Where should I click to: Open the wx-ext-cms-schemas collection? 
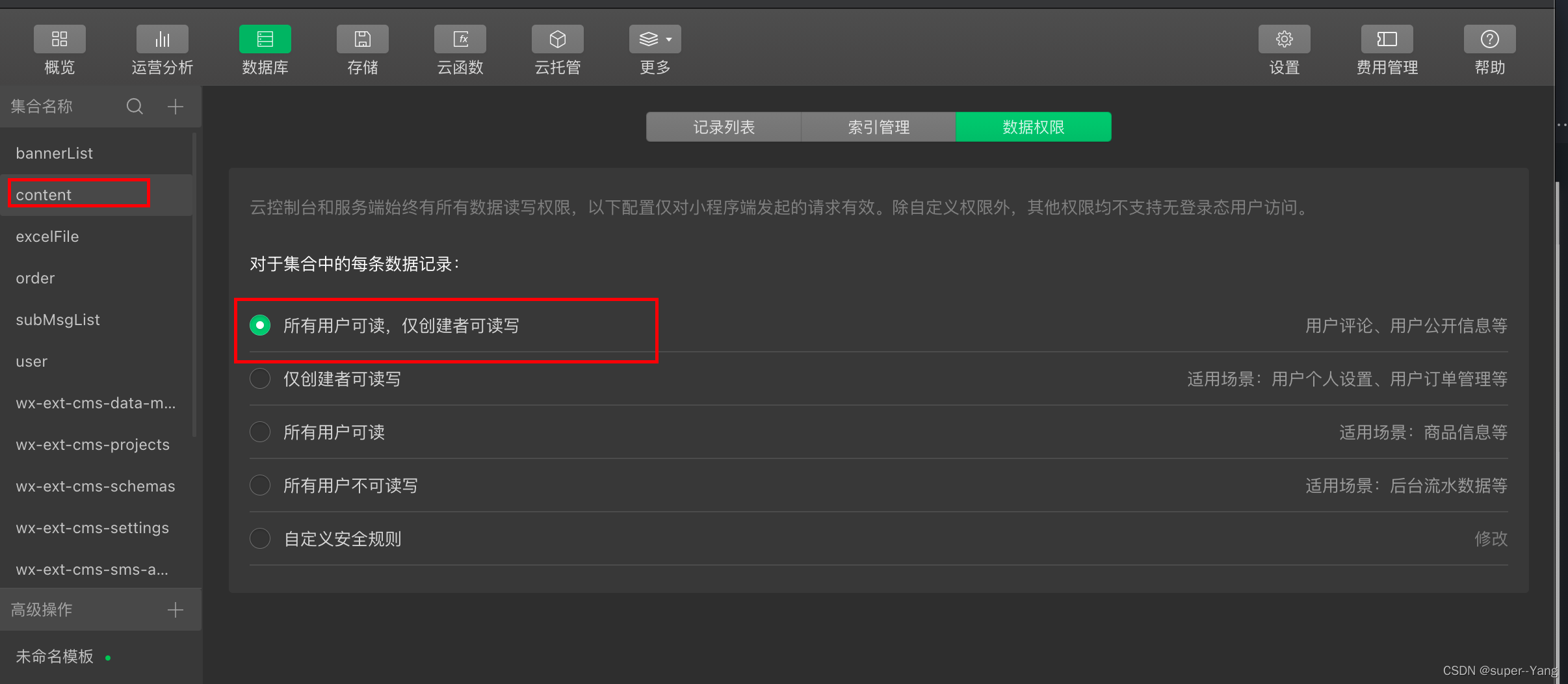click(96, 486)
